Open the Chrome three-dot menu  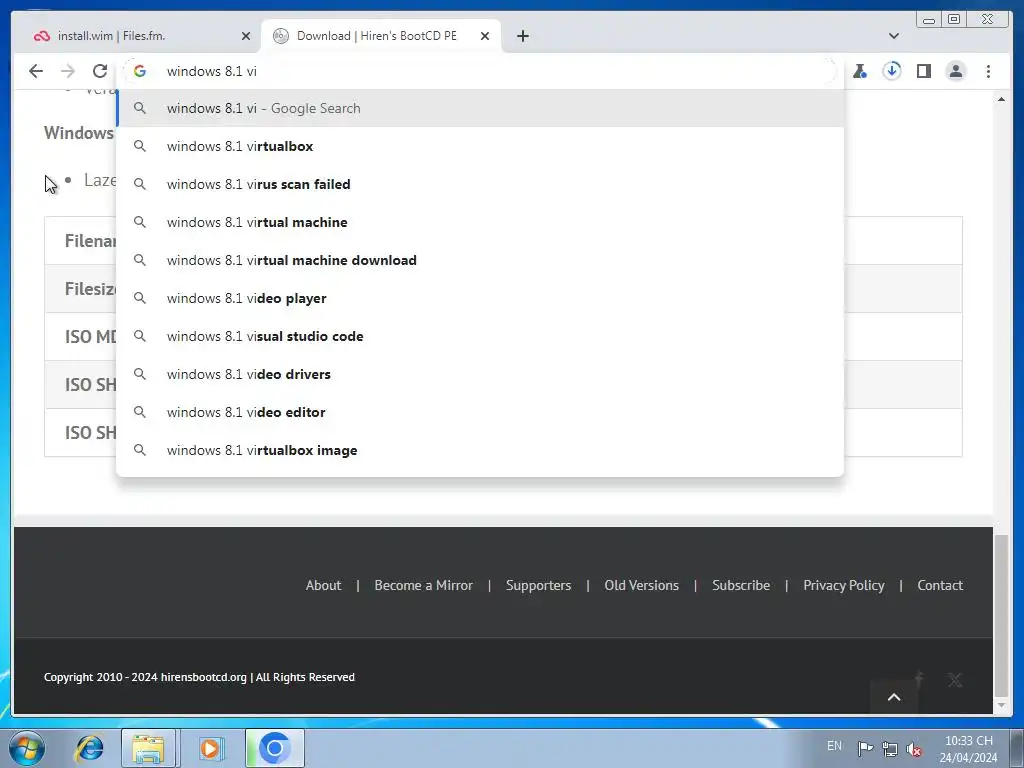click(x=988, y=71)
